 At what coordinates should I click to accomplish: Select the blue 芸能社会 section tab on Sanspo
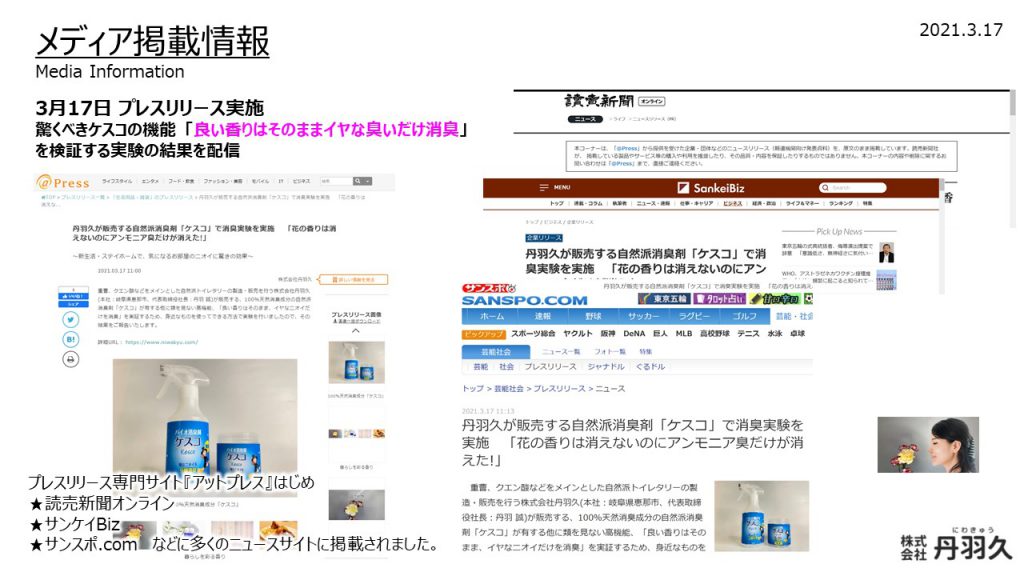(x=496, y=352)
